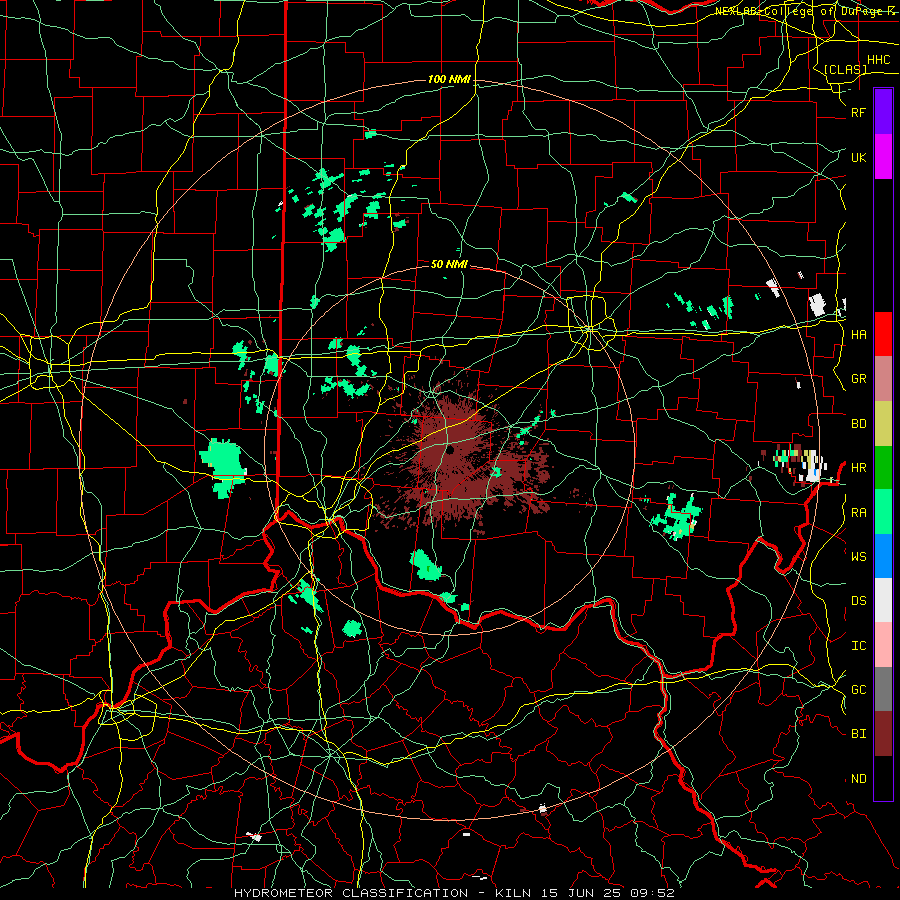Click the large green rain cell on the west side
Viewport: 900px width, 900px height.
pos(223,466)
